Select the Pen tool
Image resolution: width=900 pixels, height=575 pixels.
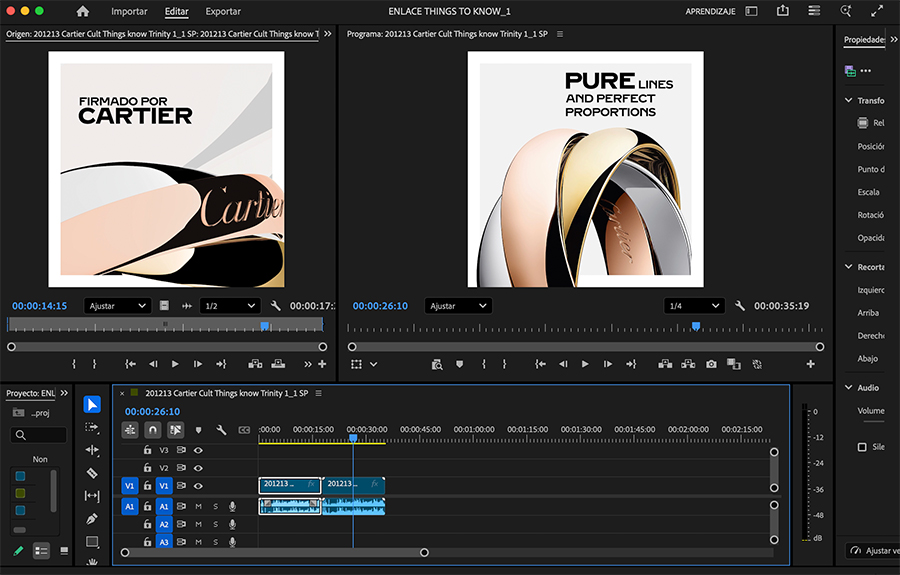[92, 519]
